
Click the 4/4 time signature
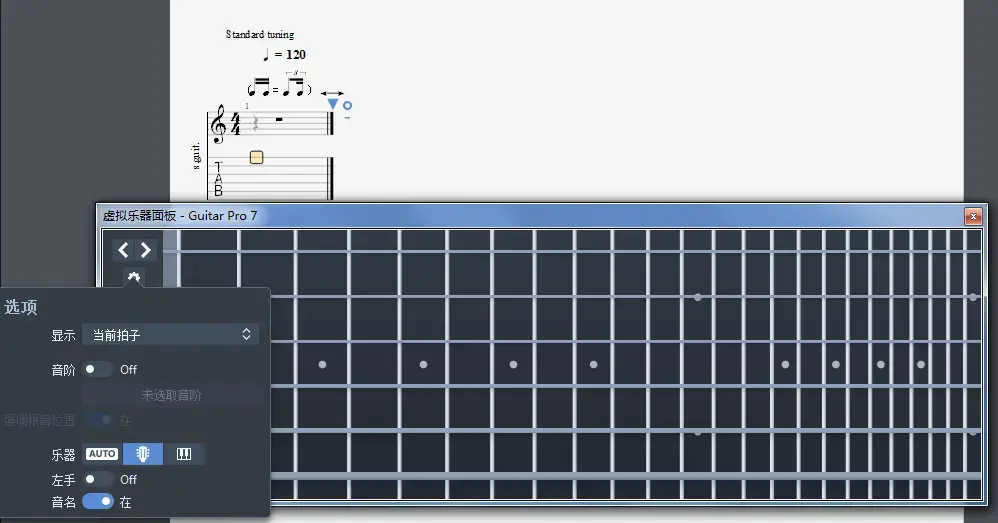click(x=235, y=123)
